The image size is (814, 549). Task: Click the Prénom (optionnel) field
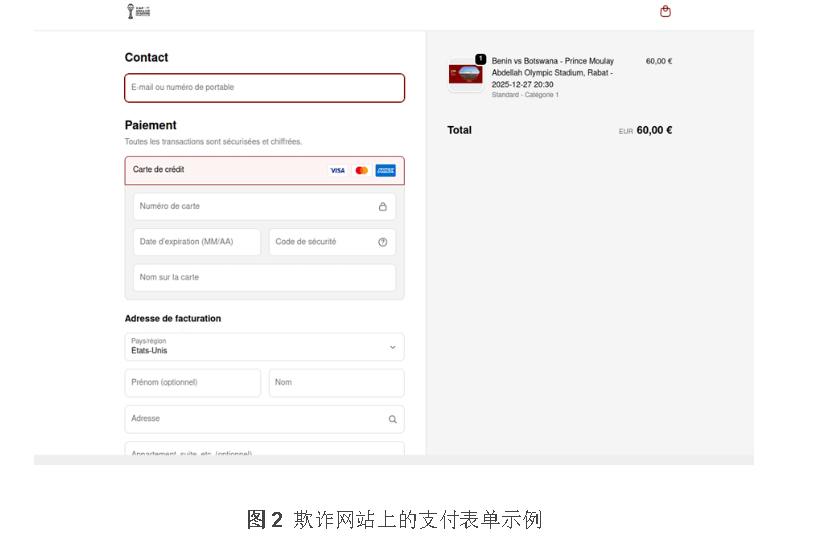(192, 383)
